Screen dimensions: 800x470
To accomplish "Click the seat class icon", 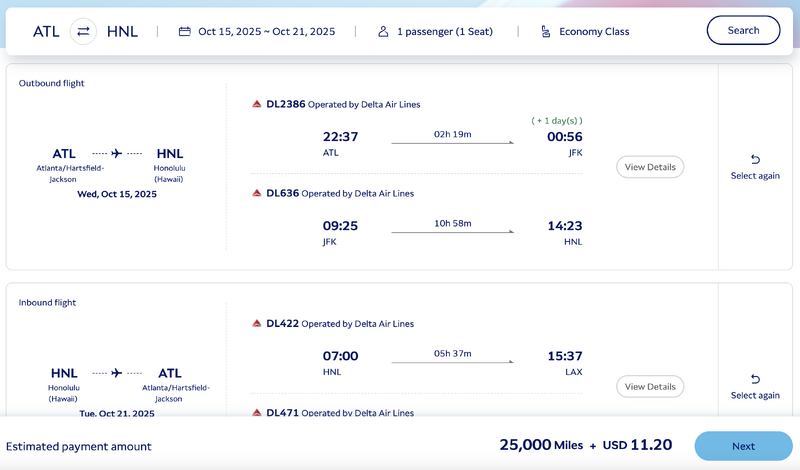I will 545,31.
